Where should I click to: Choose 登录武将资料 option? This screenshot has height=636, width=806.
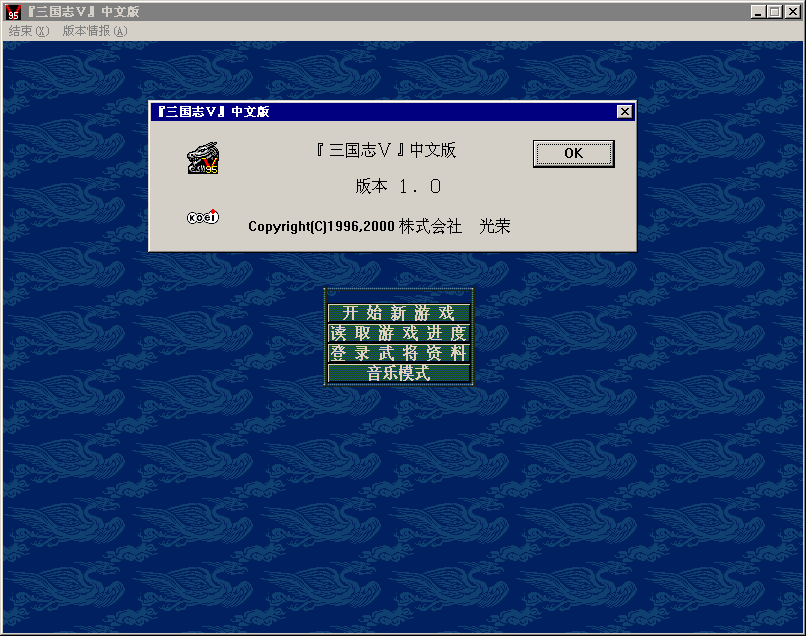pyautogui.click(x=398, y=353)
